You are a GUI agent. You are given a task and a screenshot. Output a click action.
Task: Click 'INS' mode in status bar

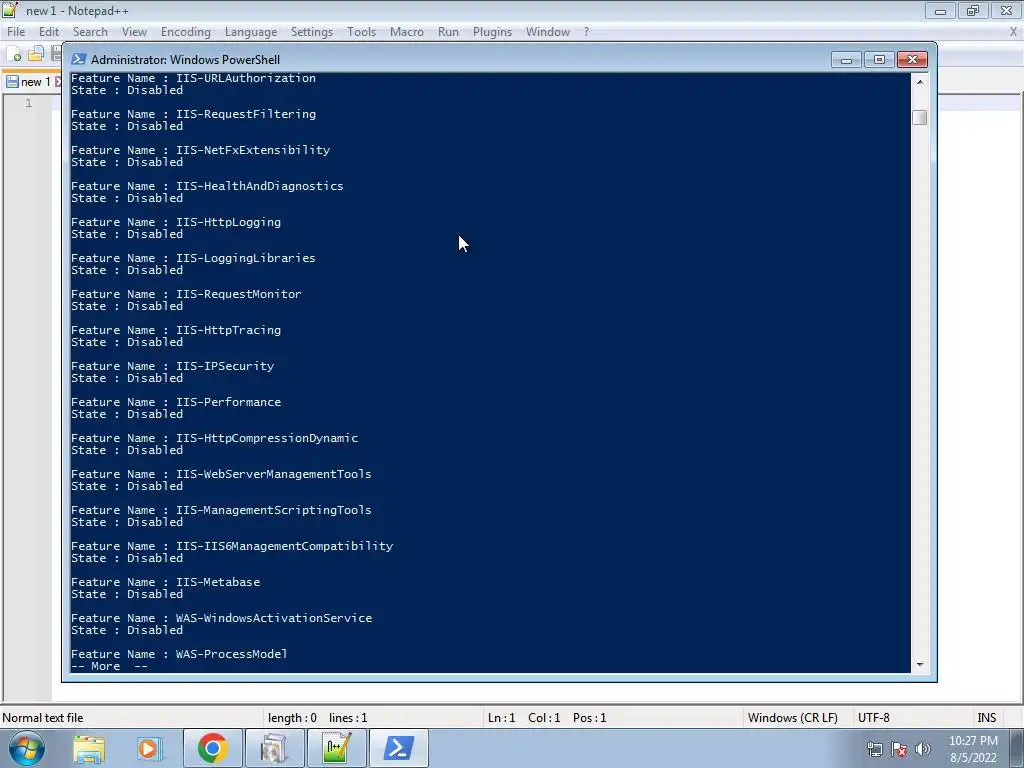(986, 718)
